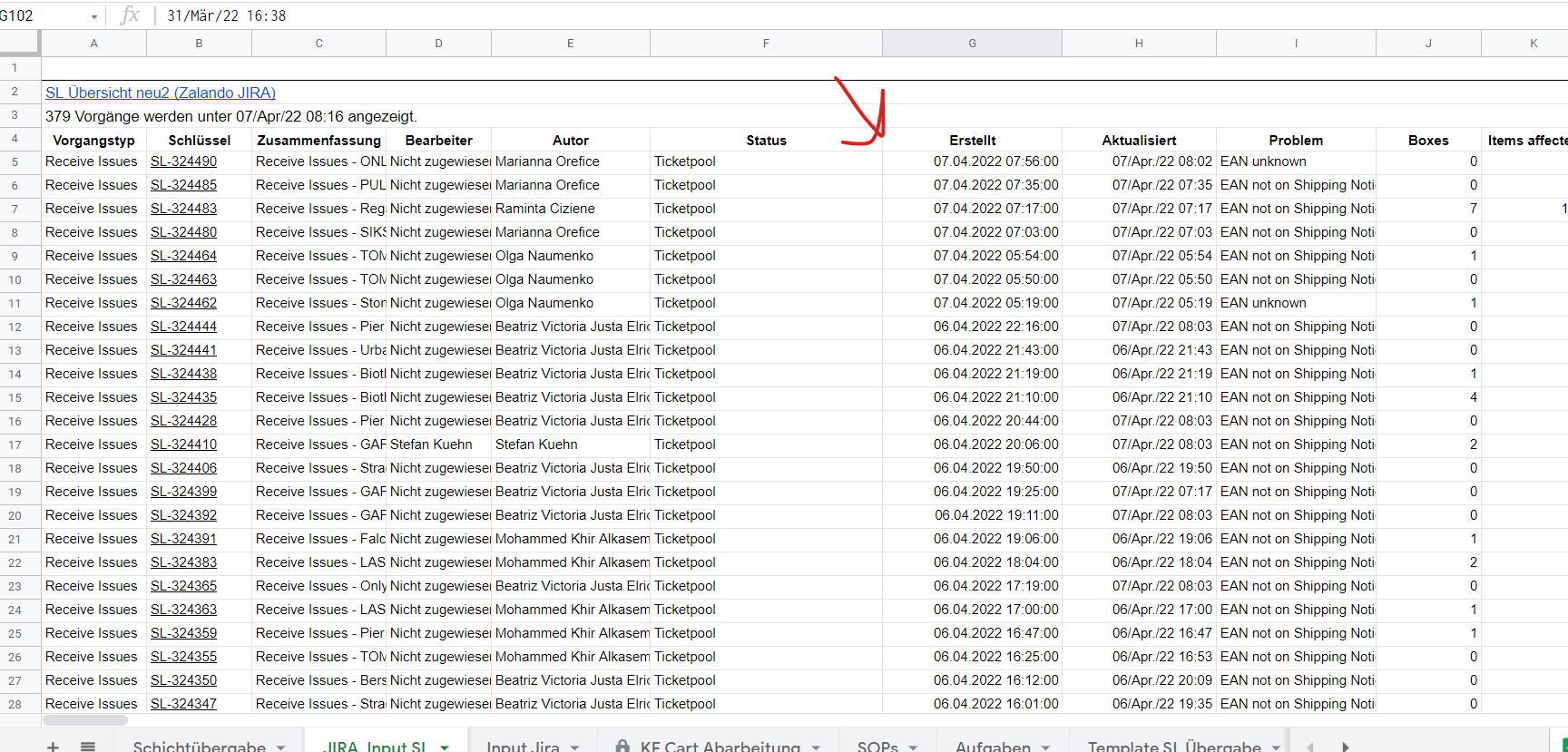
Task: Select the Zusammenfassung header cell
Action: pos(318,140)
